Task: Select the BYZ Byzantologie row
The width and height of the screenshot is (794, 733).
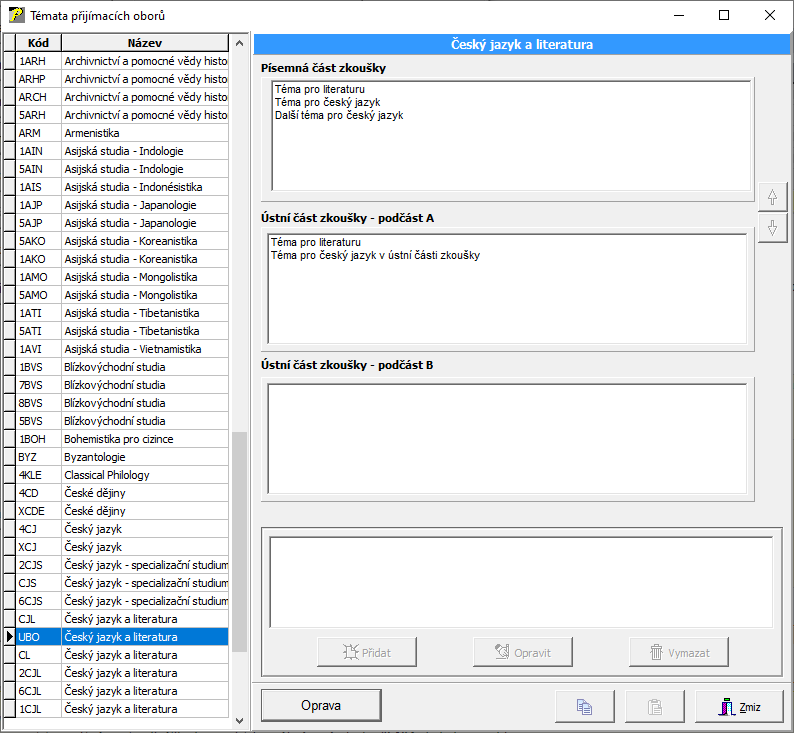Action: click(x=122, y=457)
